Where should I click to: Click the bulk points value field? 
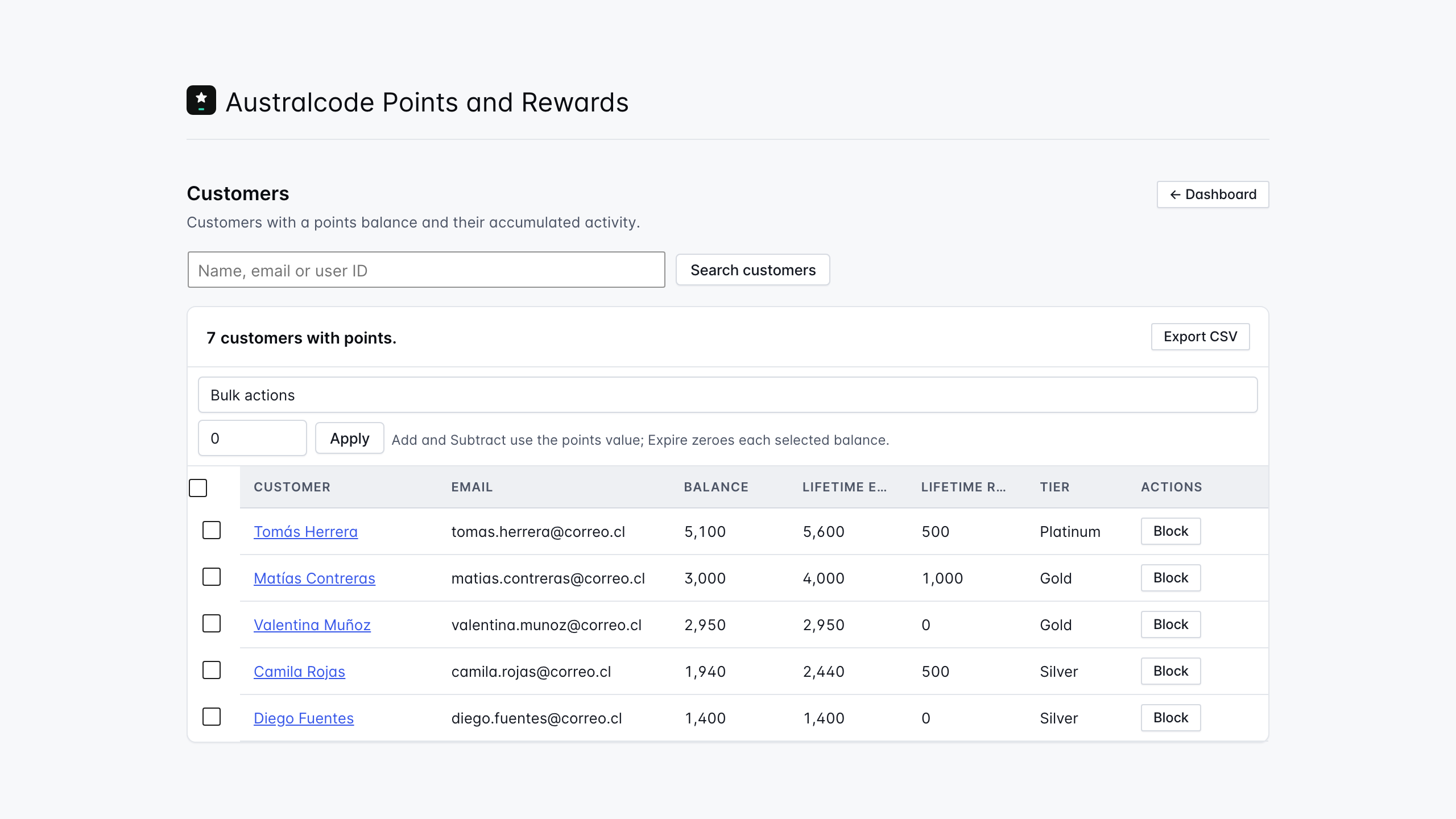click(252, 438)
